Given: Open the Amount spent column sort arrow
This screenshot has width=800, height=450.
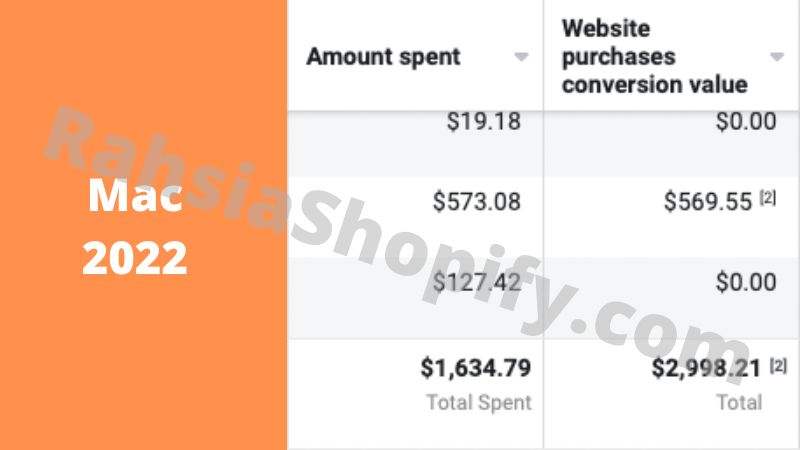Looking at the screenshot, I should [521, 58].
